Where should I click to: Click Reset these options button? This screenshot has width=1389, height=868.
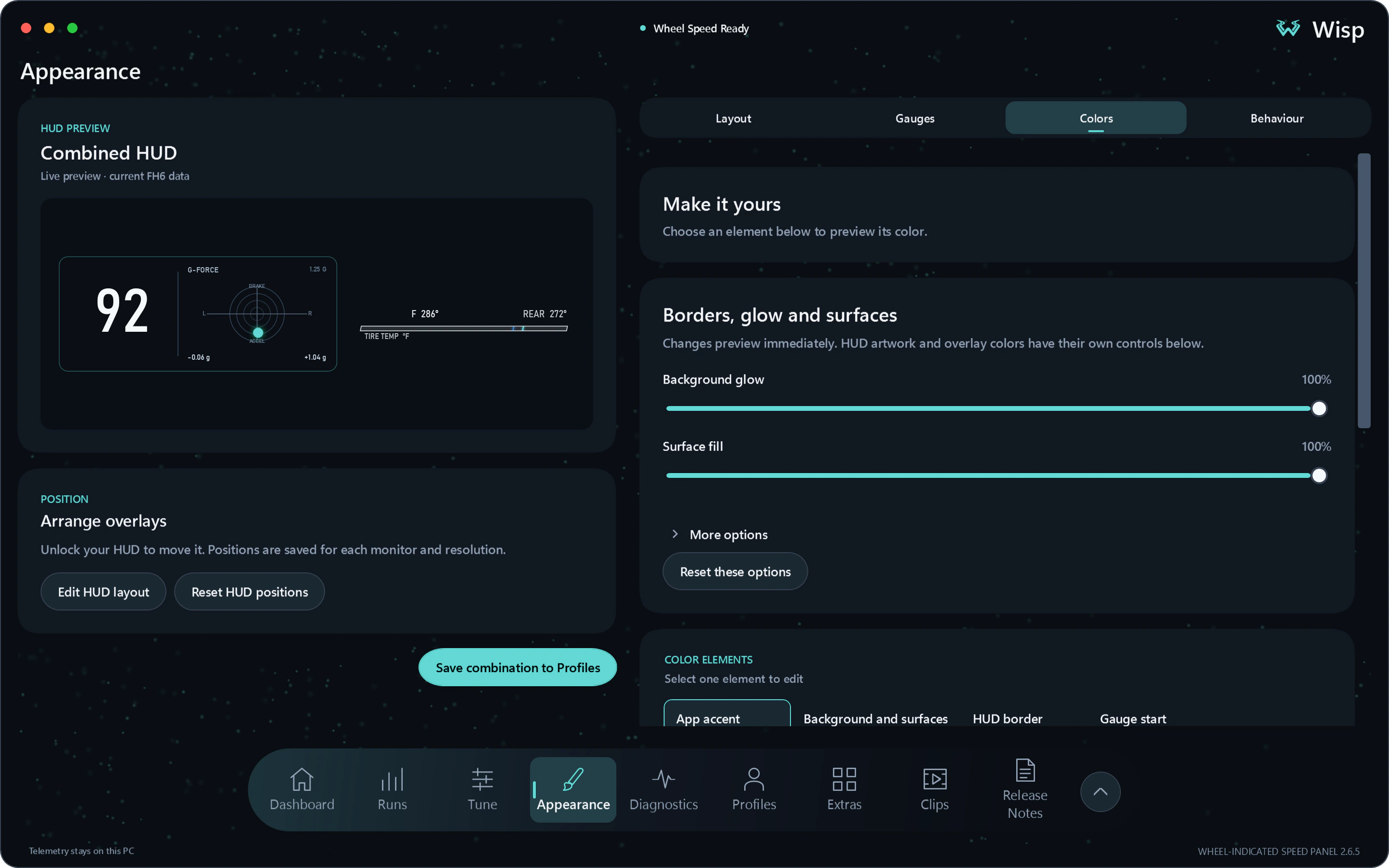(735, 571)
